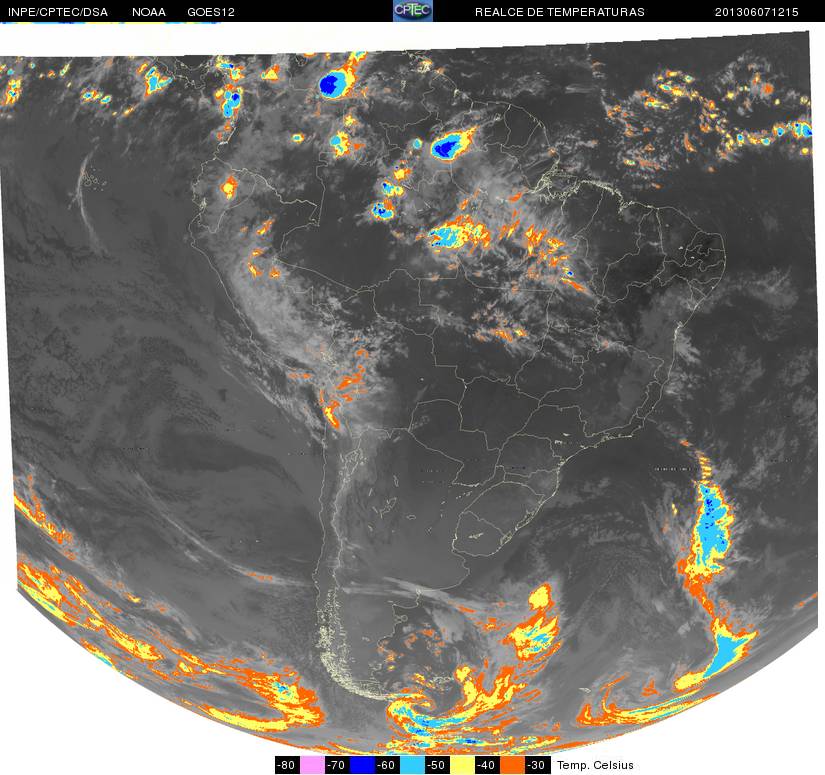Click the pink legend color swatch
The width and height of the screenshot is (825, 775).
coord(312,765)
